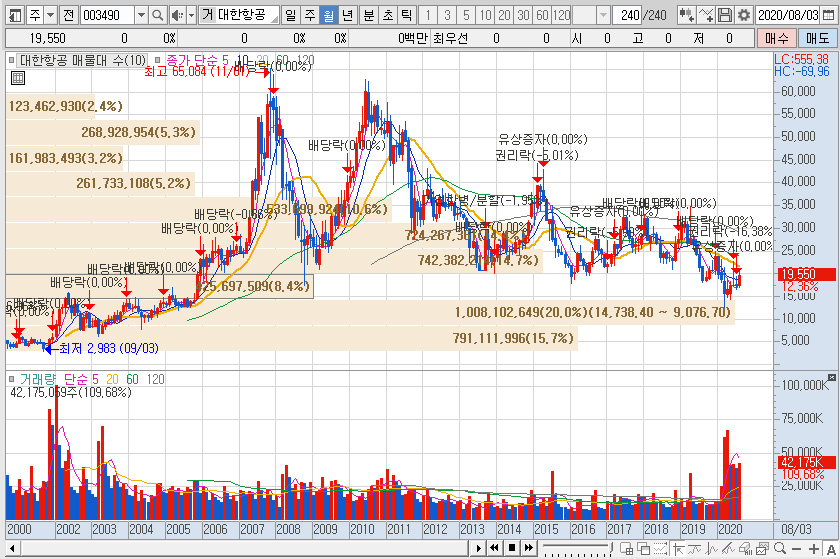
Task: Choose interval 10
Action: click(485, 15)
